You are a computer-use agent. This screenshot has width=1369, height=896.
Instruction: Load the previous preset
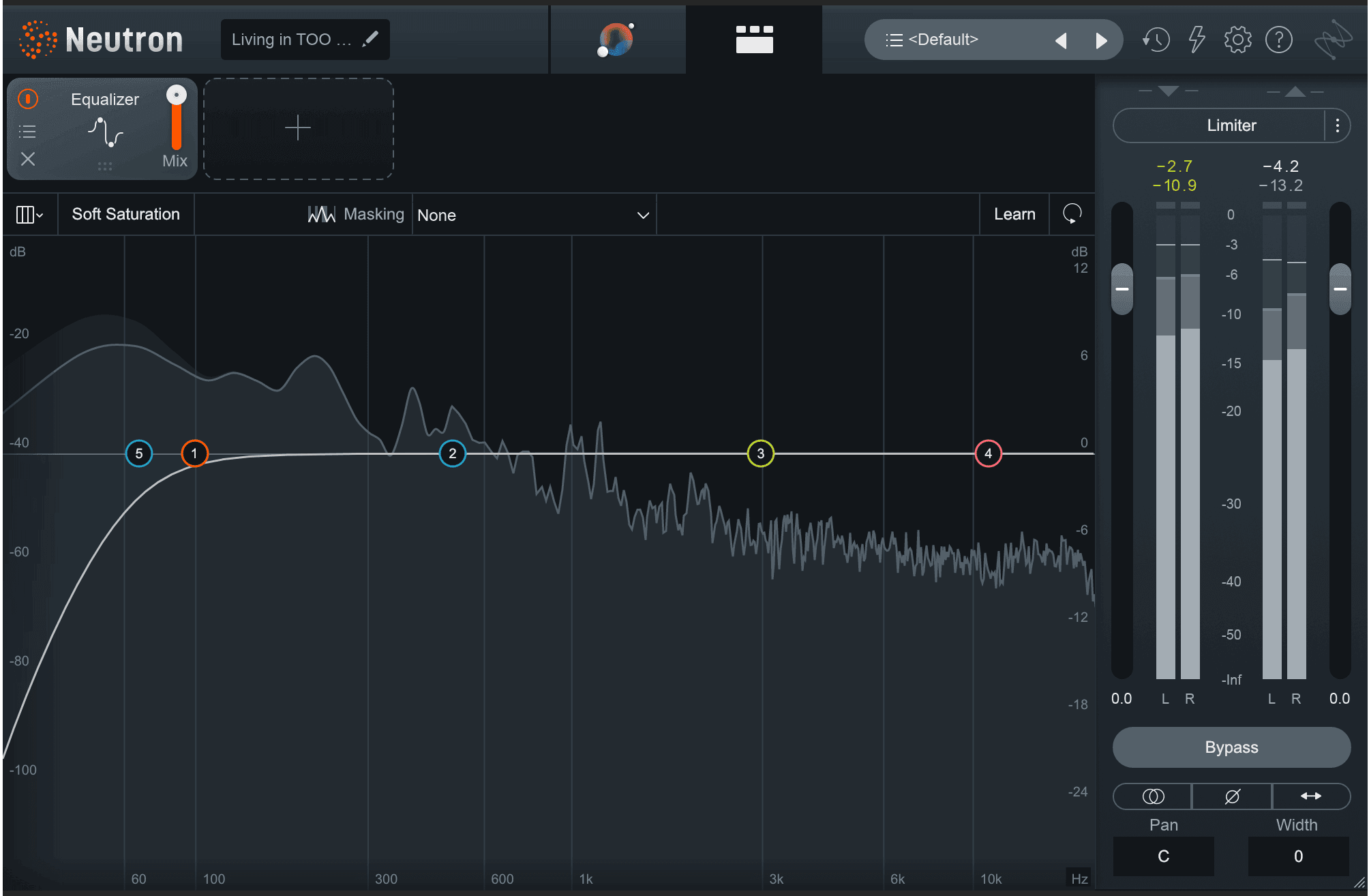[x=1061, y=41]
